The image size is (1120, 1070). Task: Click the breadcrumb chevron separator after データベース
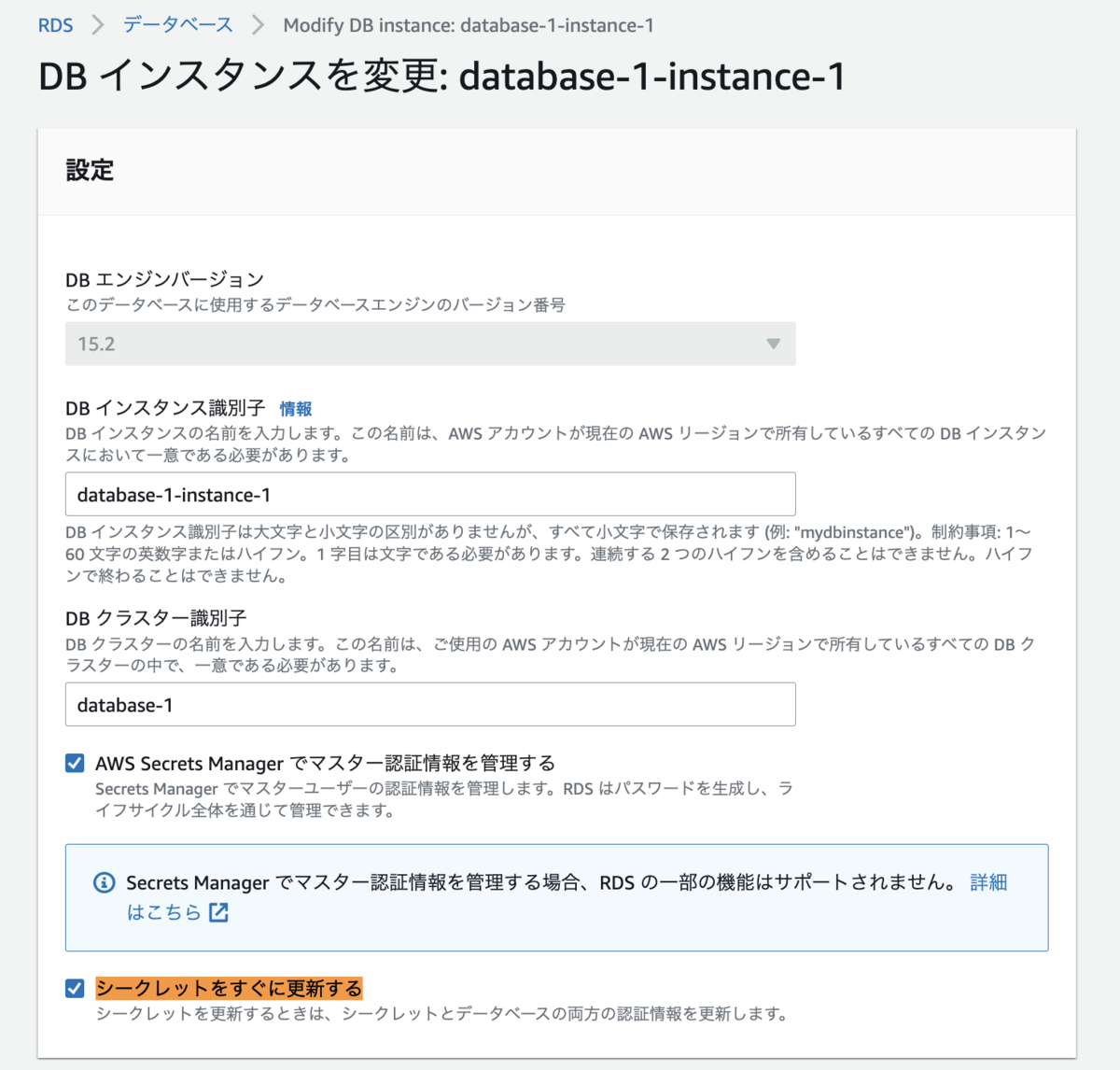click(259, 25)
